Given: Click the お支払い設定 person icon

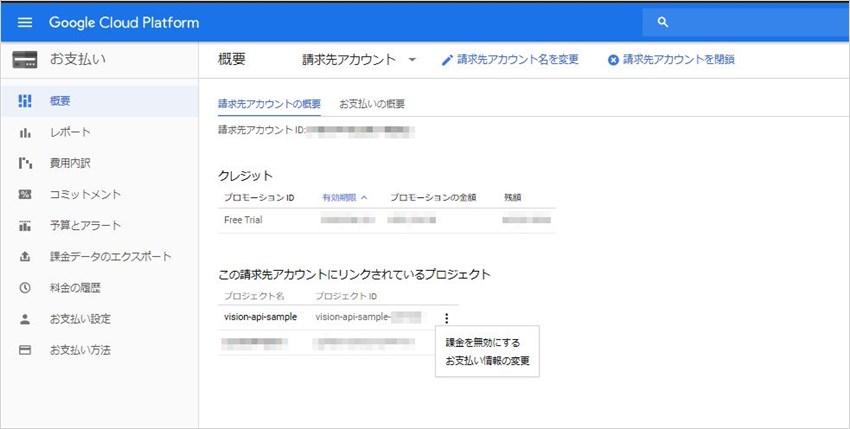Looking at the screenshot, I should click(25, 319).
